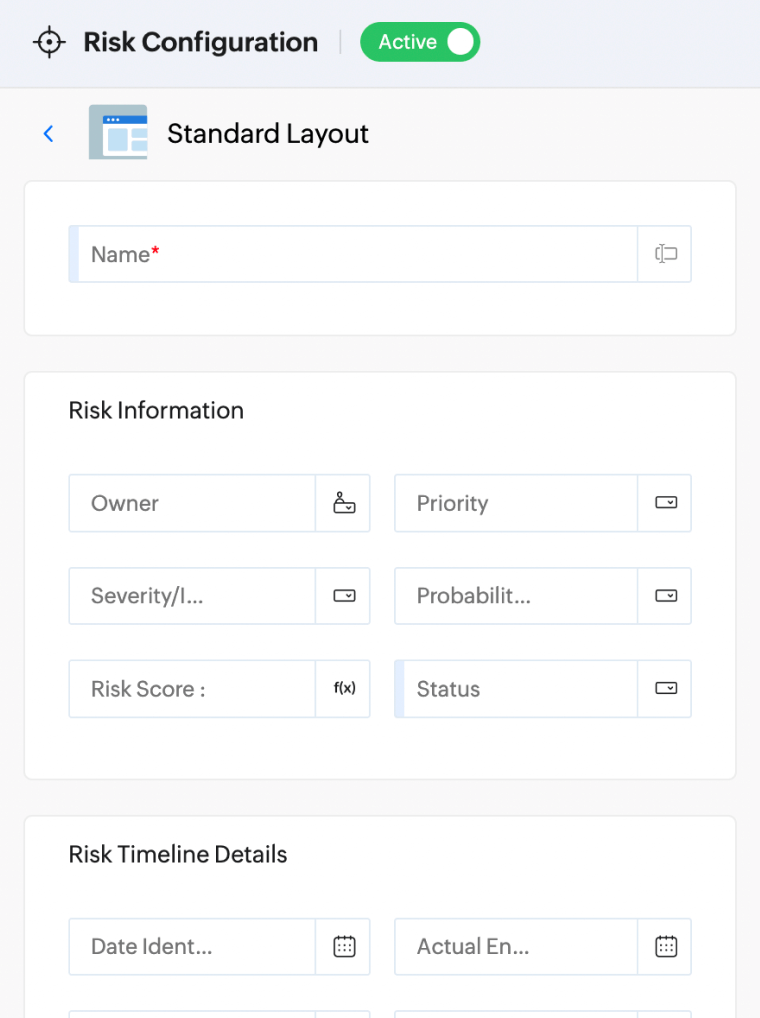Select the Risk Information section heading
Image resolution: width=760 pixels, height=1018 pixels.
click(155, 410)
